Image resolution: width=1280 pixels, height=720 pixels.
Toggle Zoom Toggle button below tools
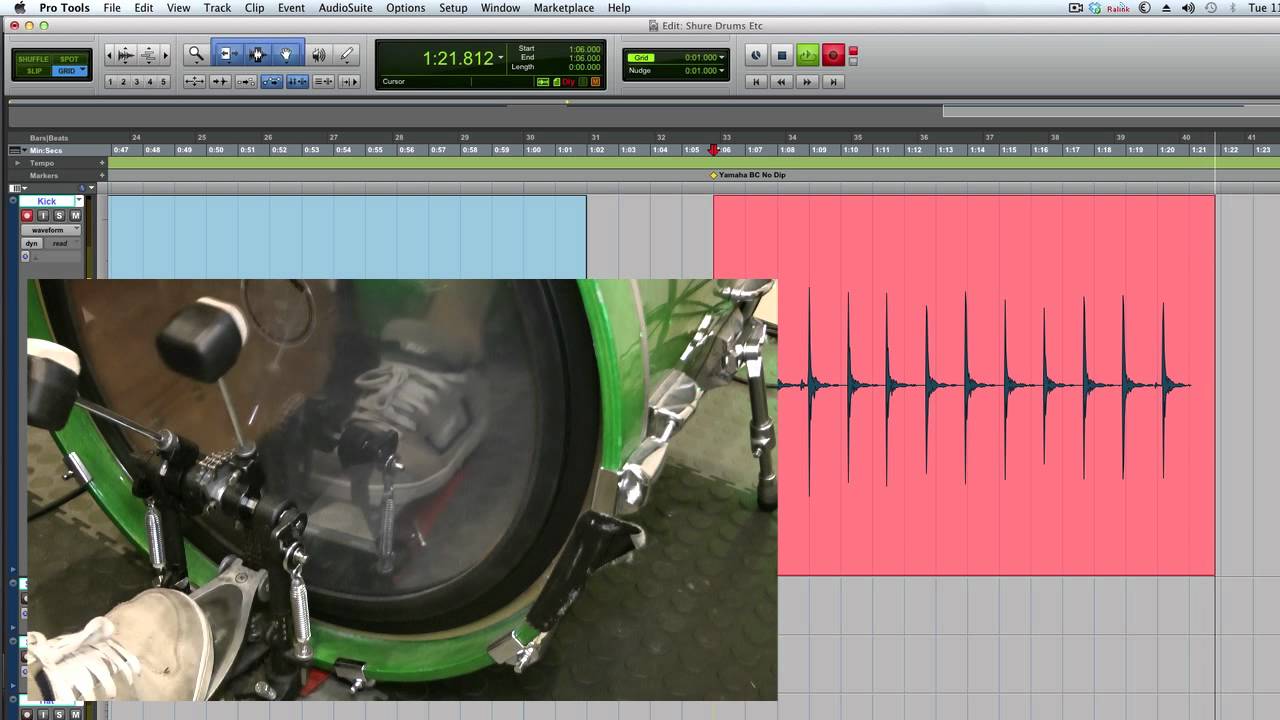tap(195, 82)
